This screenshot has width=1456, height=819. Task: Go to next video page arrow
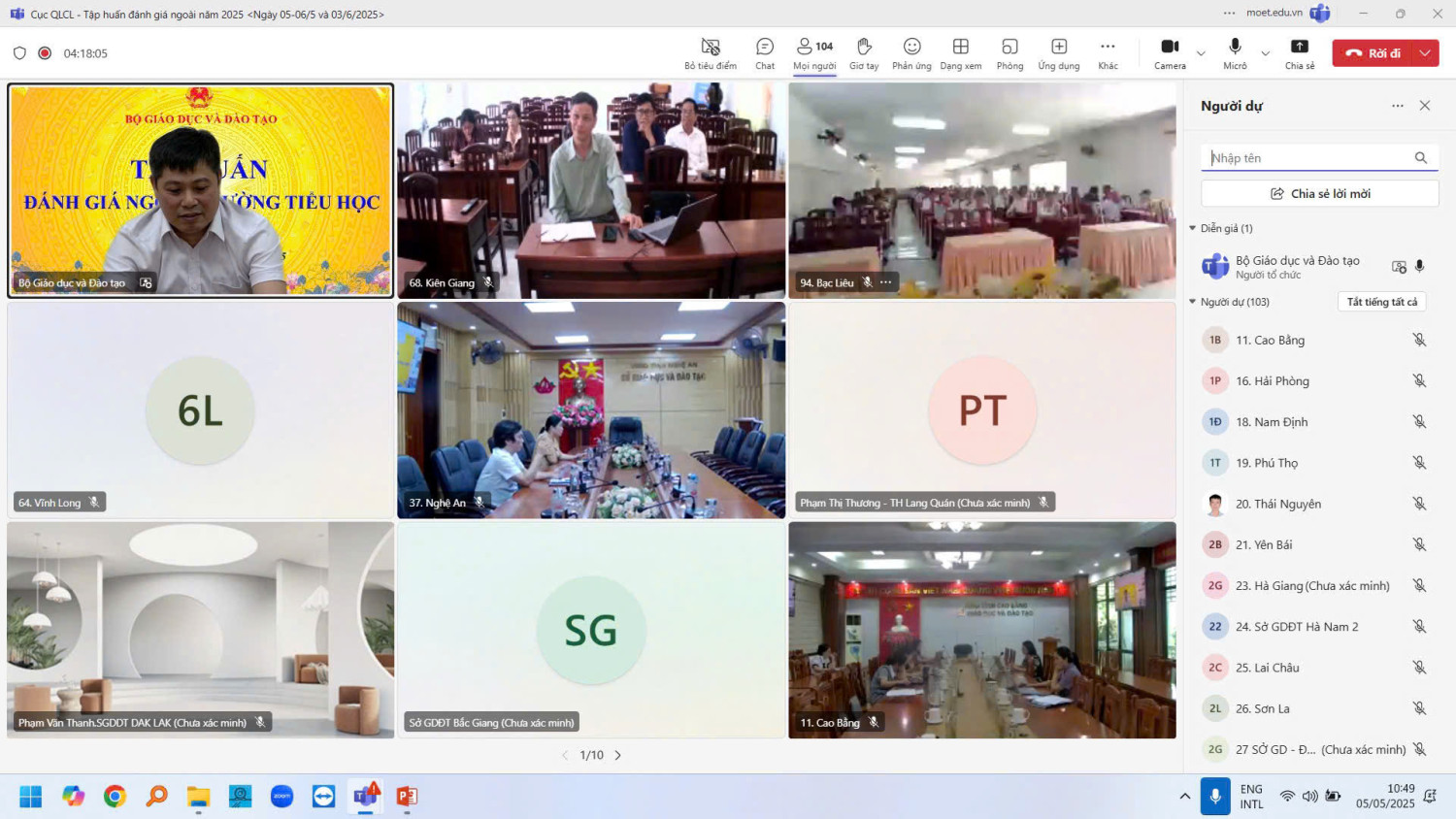coord(617,755)
